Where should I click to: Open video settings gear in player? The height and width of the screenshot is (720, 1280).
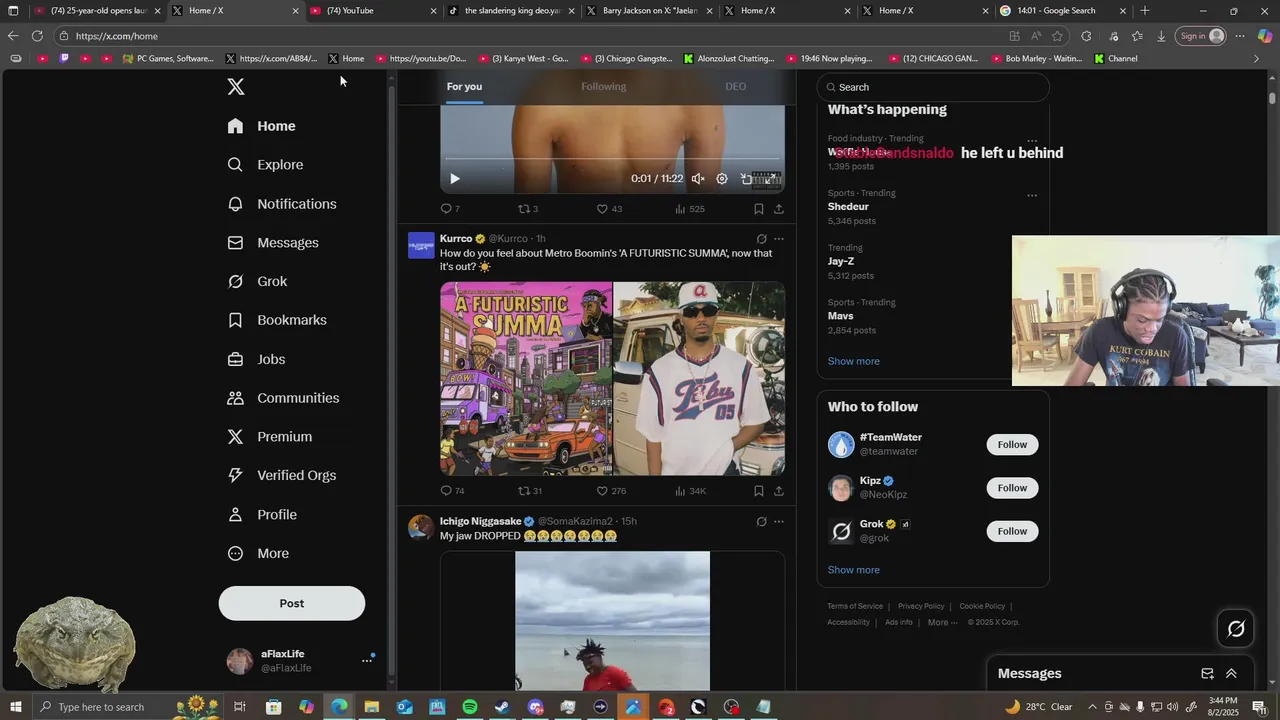[x=722, y=179]
